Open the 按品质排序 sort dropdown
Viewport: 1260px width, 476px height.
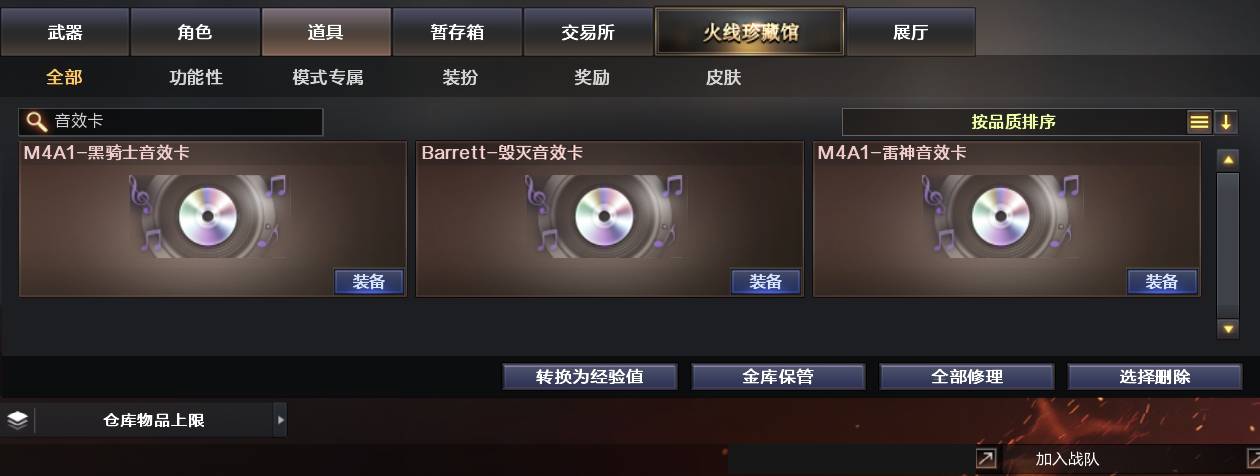[x=1013, y=122]
